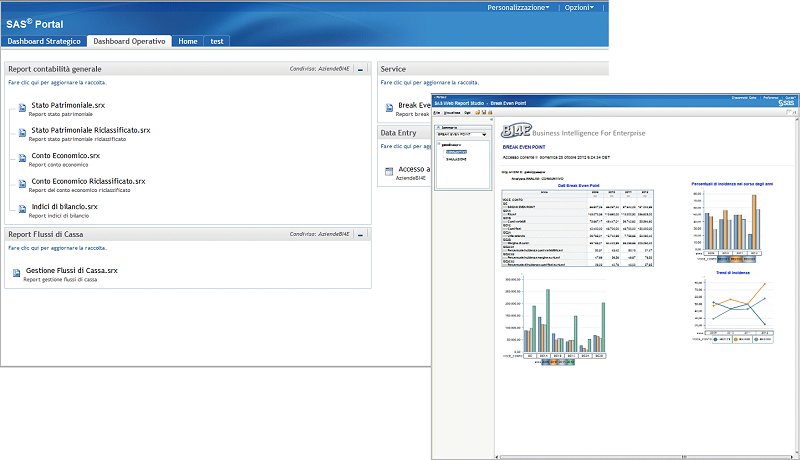Click the SAS logo in Report Studio header
The width and height of the screenshot is (800, 460).
786,103
